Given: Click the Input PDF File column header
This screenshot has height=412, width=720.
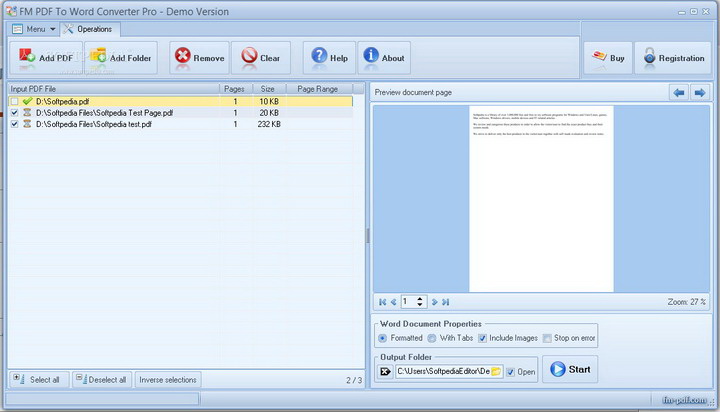Looking at the screenshot, I should pyautogui.click(x=113, y=89).
